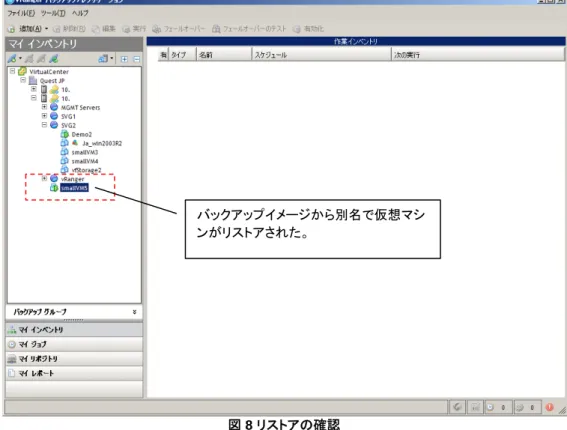567x430 pixels.
Task: Click the second status bar icon
Action: click(x=475, y=407)
